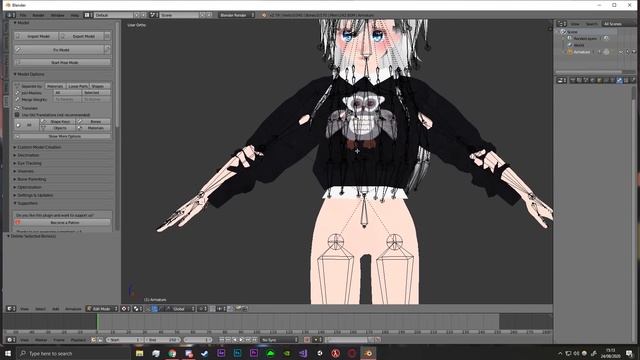This screenshot has width=640, height=360.
Task: Select Armature in outliner
Action: [x=582, y=52]
